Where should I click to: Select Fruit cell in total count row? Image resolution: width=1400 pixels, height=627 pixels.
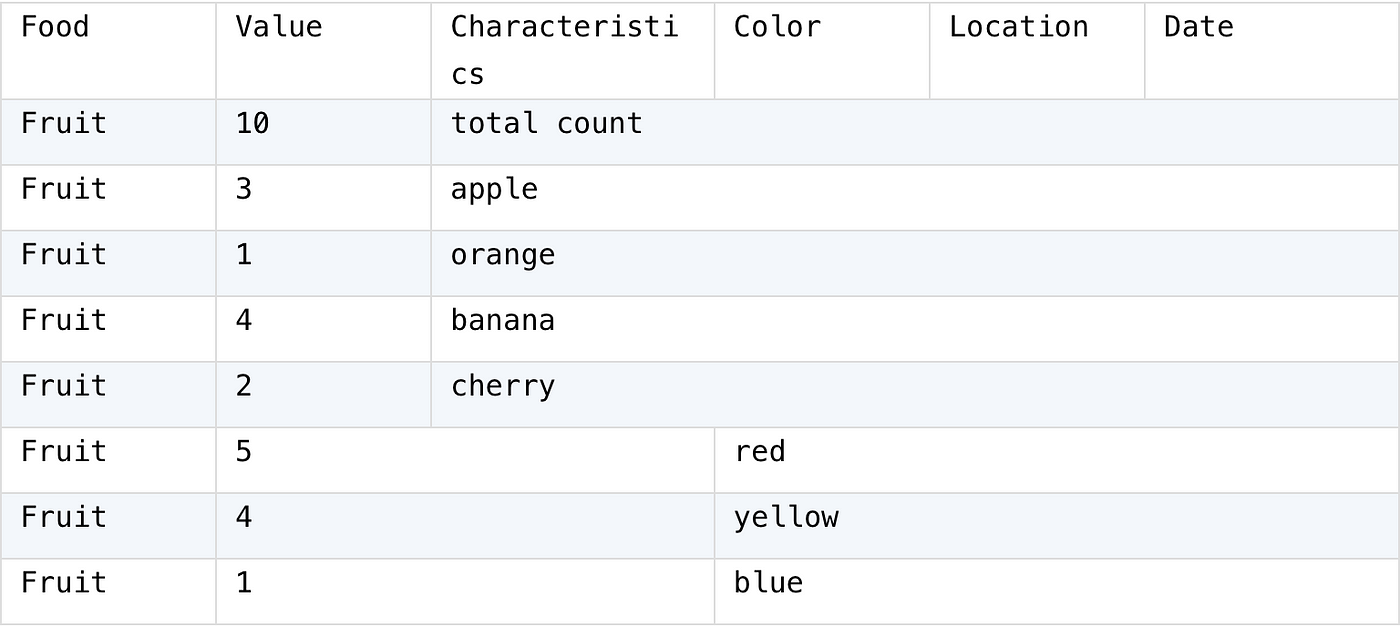pyautogui.click(x=108, y=132)
